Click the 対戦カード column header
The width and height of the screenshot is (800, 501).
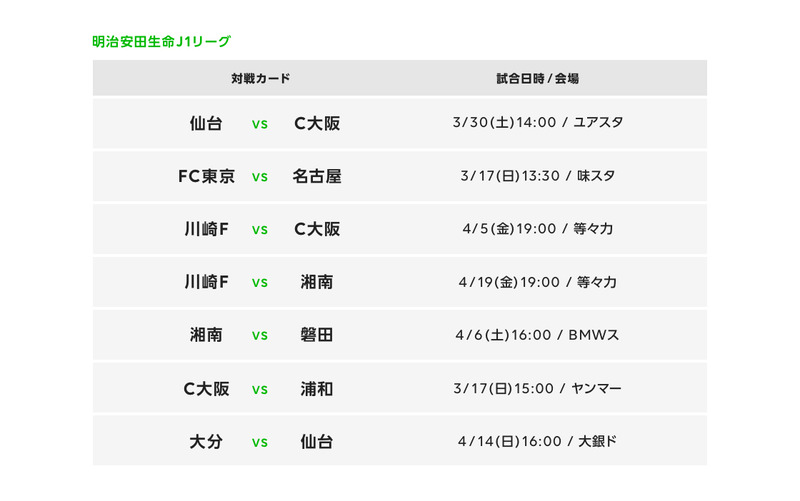(260, 78)
